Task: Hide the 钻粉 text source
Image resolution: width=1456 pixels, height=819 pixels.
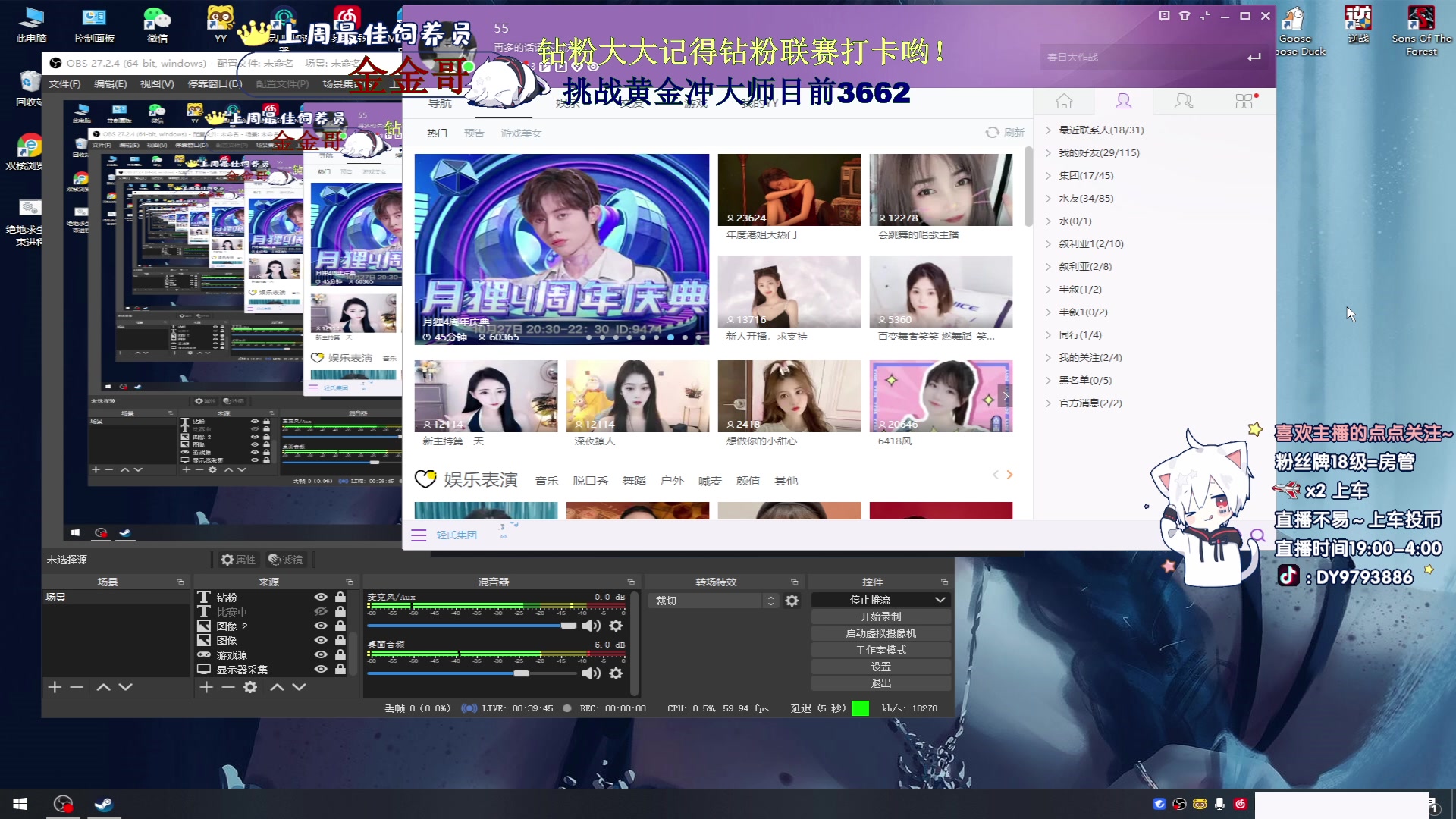Action: pyautogui.click(x=321, y=598)
